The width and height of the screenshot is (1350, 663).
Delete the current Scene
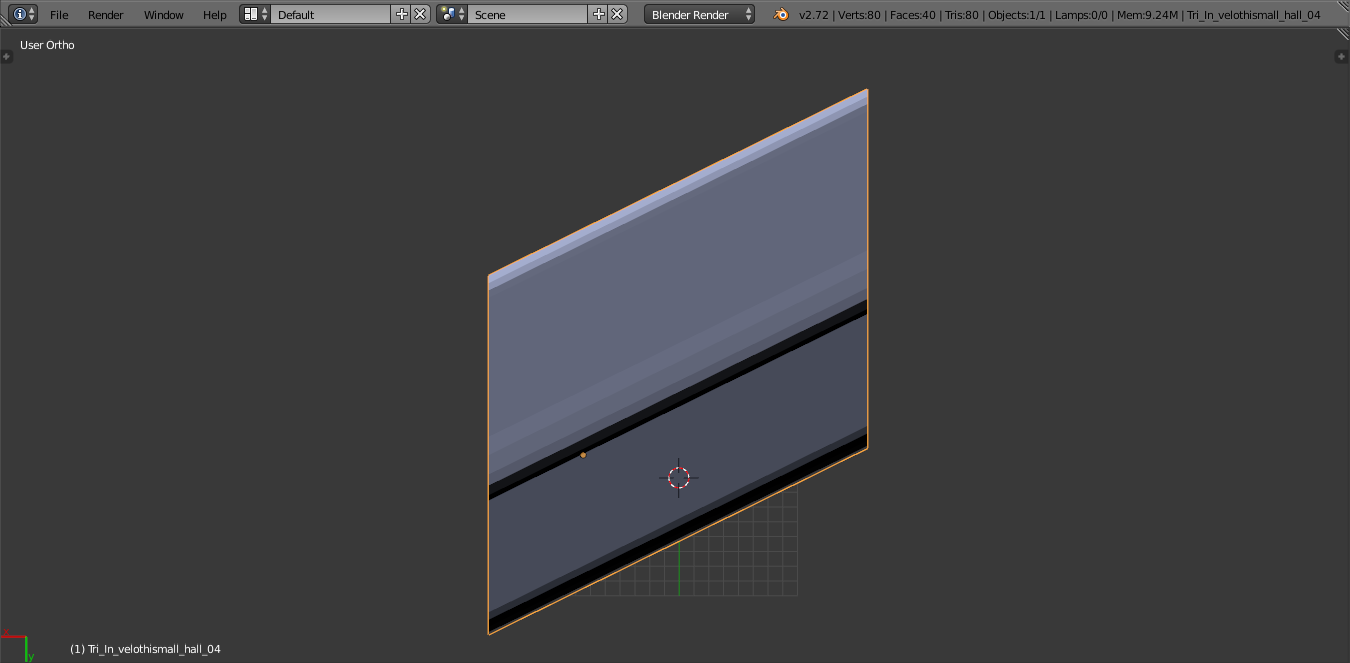(618, 14)
